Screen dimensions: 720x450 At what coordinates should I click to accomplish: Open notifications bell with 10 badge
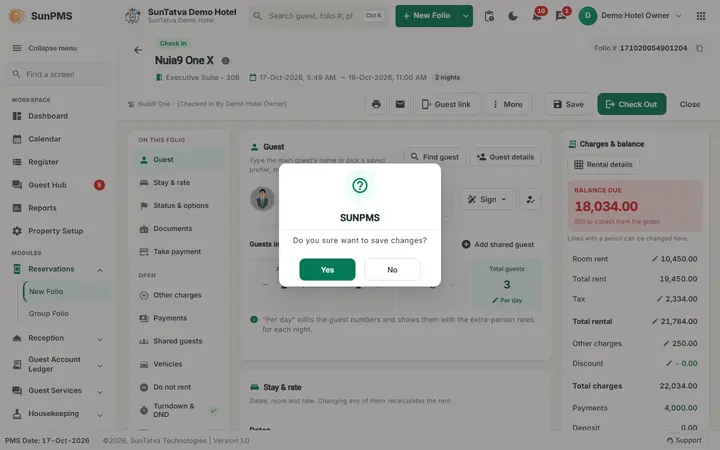click(x=537, y=16)
